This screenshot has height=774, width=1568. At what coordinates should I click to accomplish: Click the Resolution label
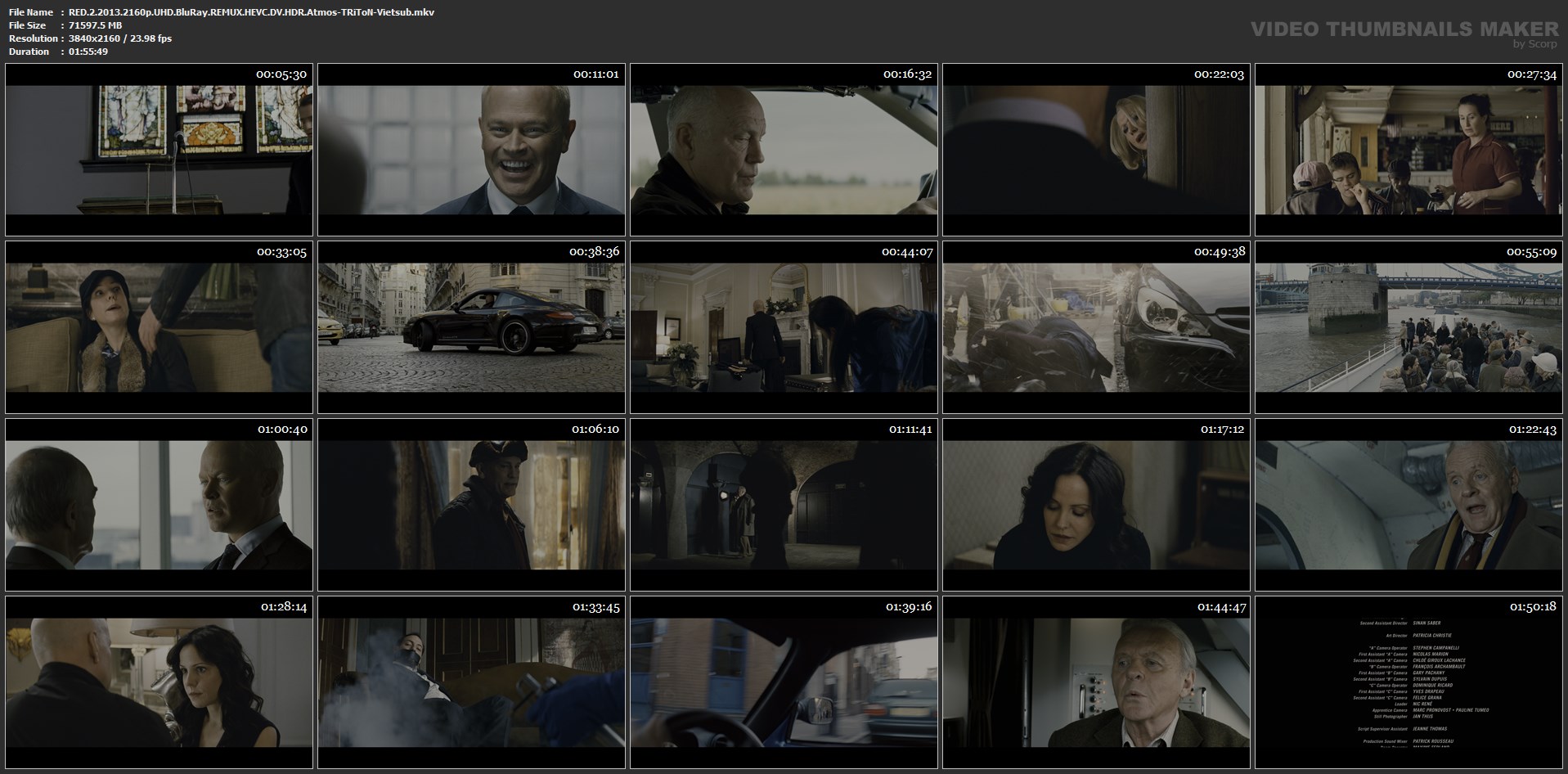(x=33, y=38)
